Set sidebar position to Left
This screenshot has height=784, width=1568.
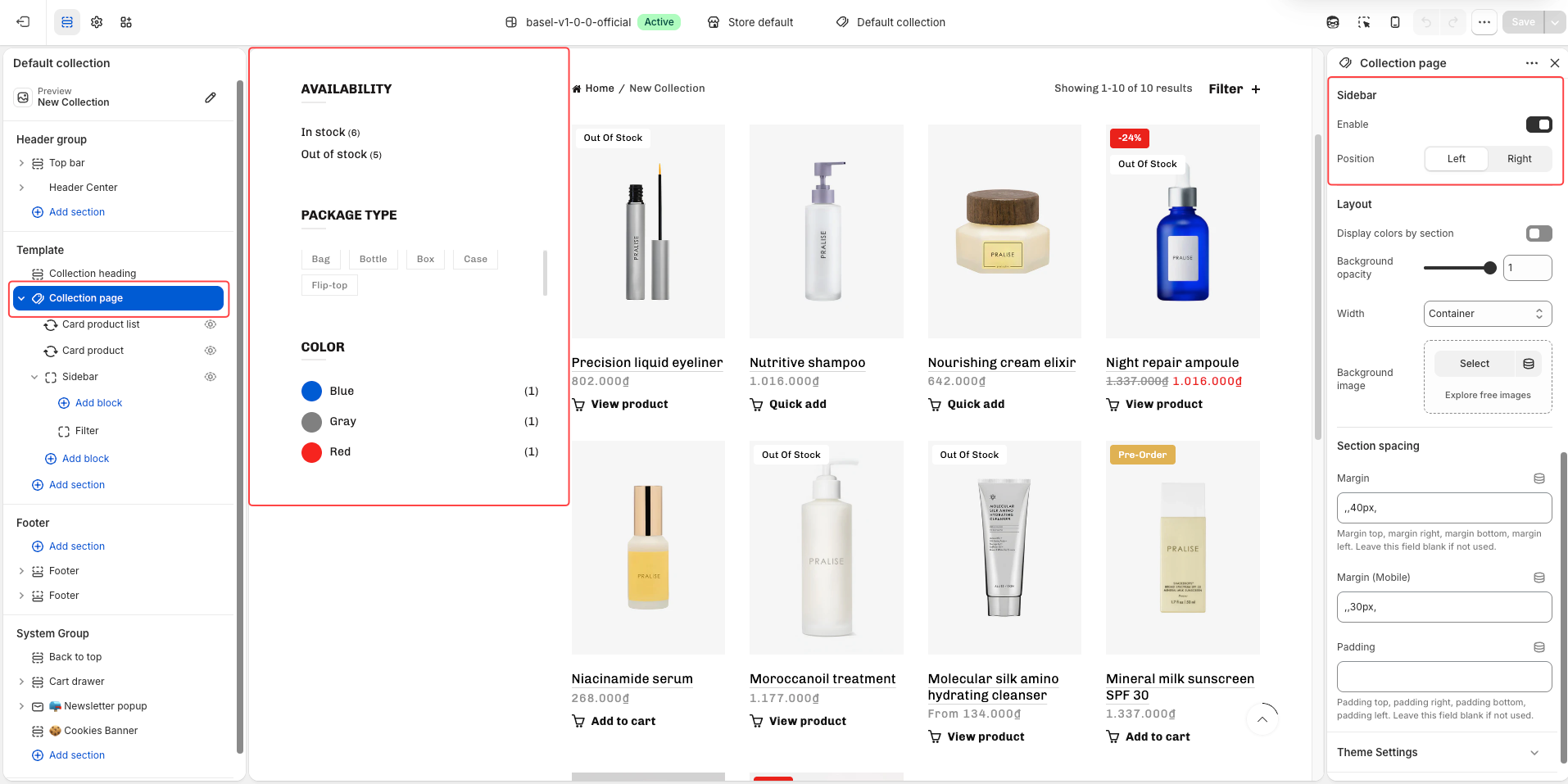pyautogui.click(x=1456, y=159)
